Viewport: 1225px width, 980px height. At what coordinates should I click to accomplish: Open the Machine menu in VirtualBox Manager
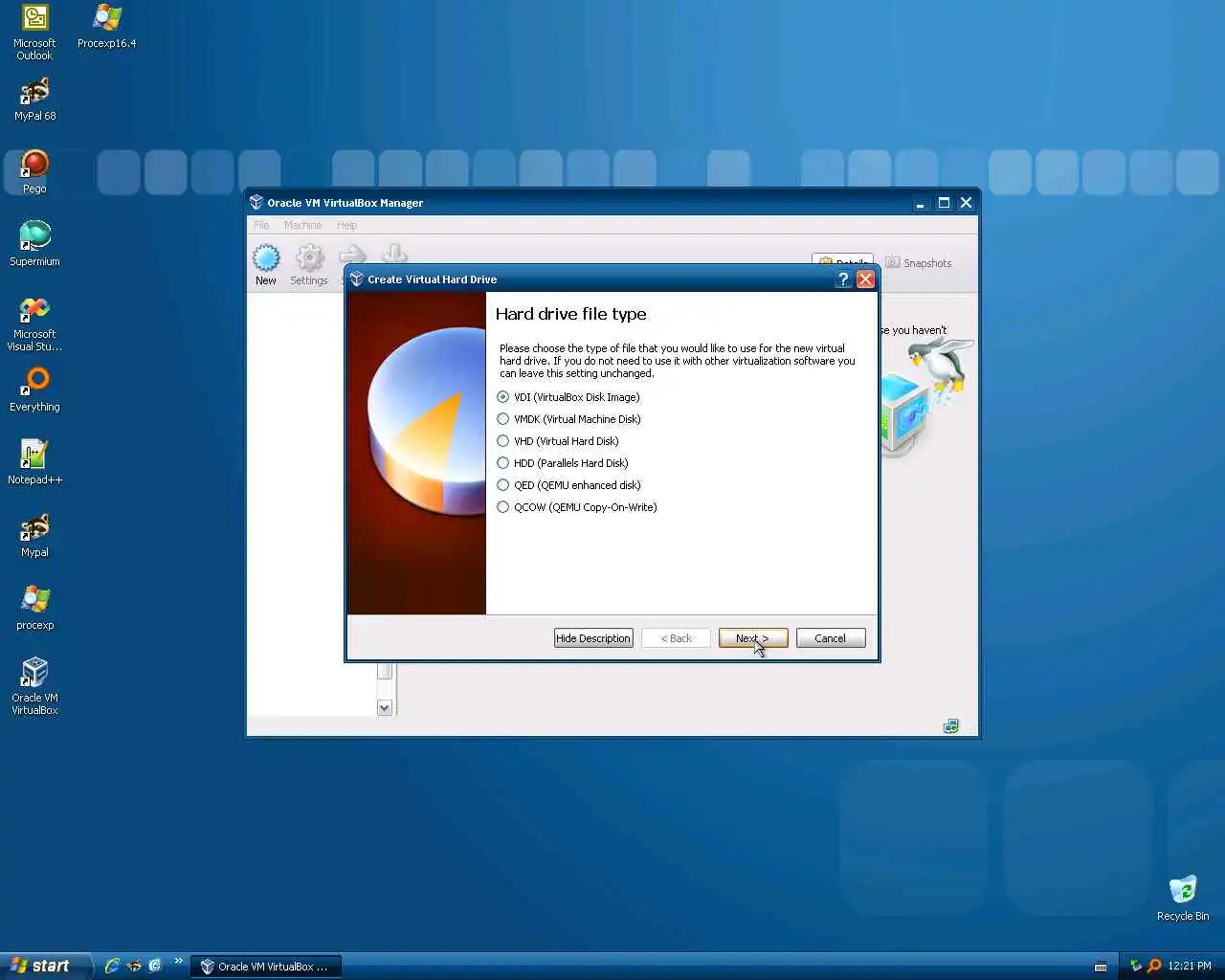[x=302, y=225]
